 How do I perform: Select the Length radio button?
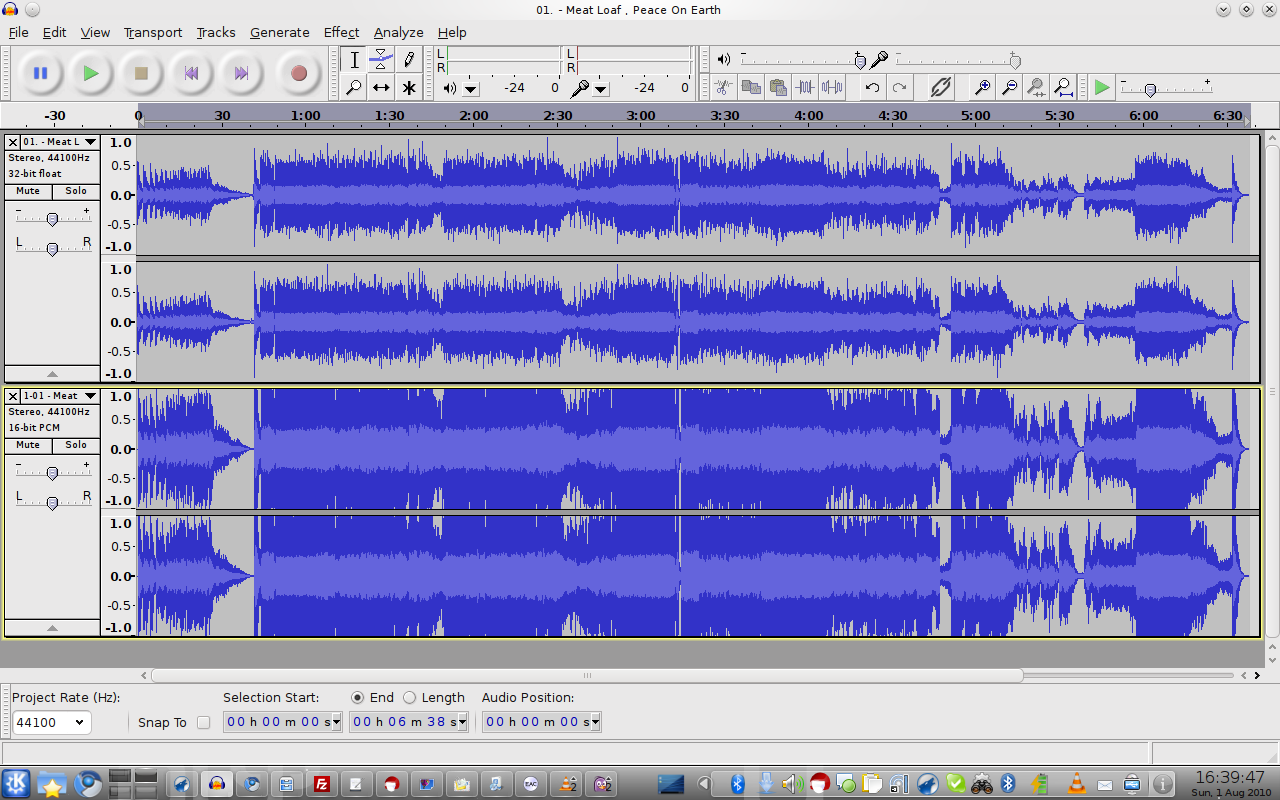click(x=410, y=698)
